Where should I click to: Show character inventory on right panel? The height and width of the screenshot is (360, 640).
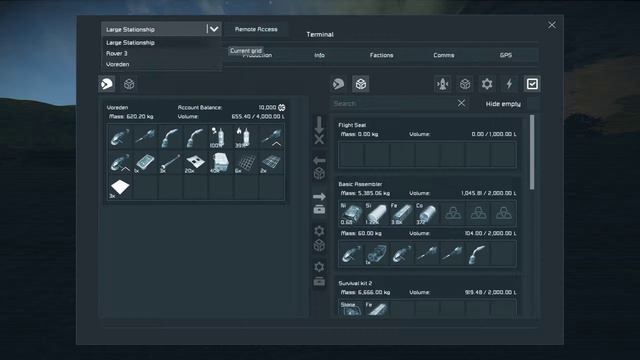[x=338, y=84]
